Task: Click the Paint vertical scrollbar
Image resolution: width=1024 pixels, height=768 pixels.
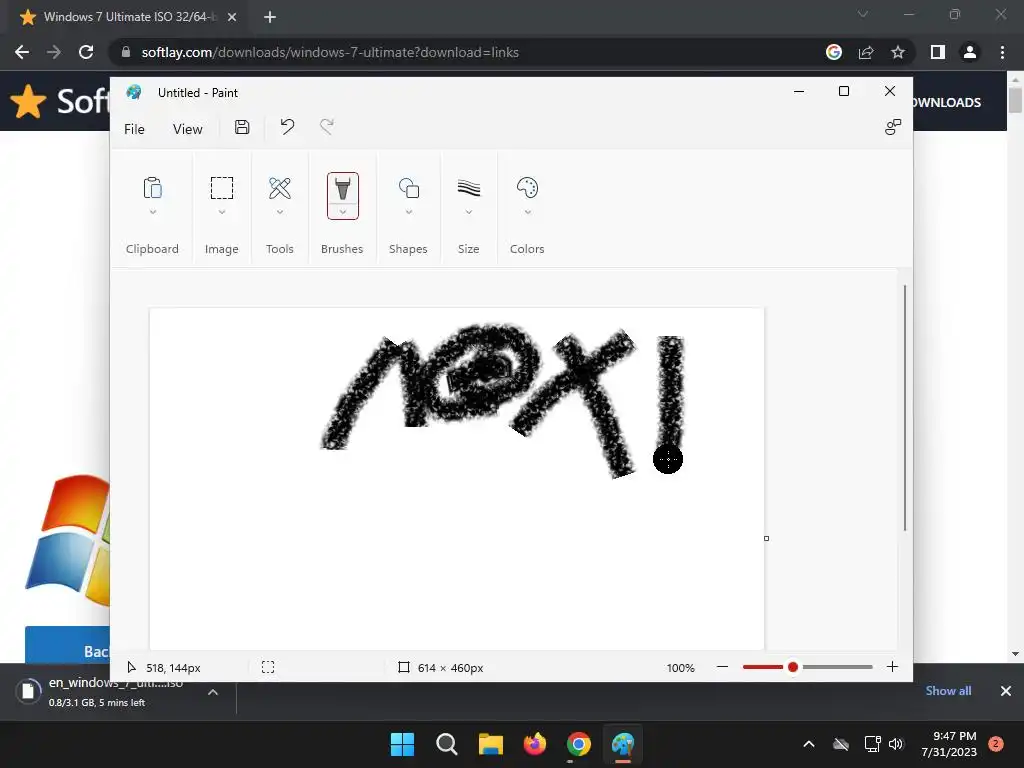Action: tap(904, 408)
